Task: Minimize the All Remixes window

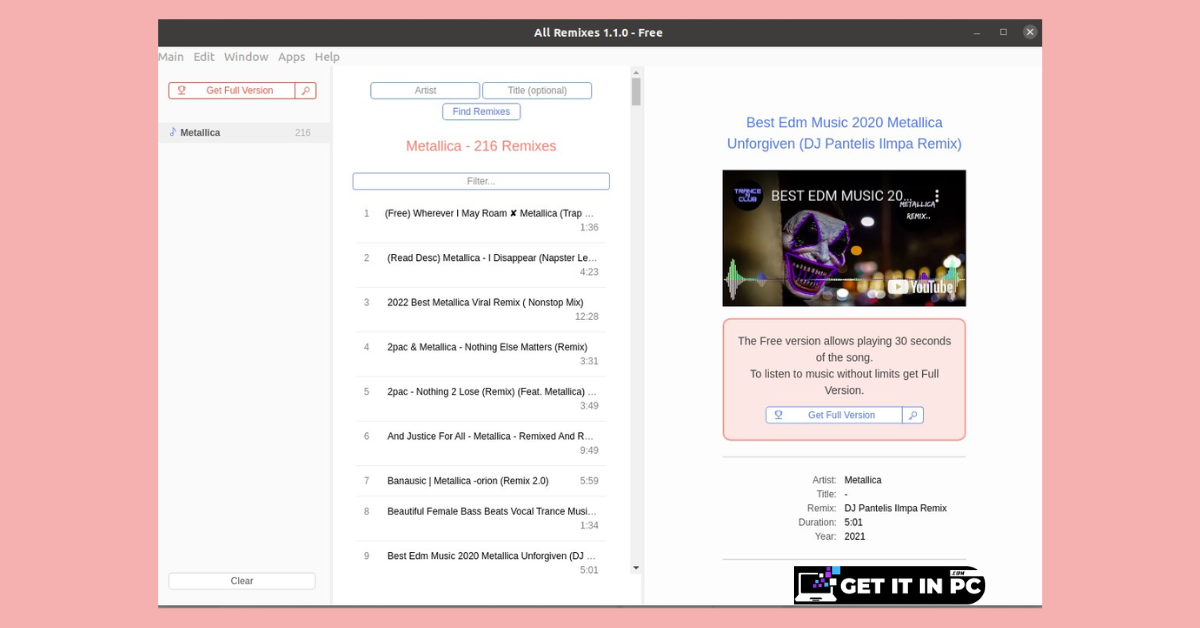Action: coord(977,32)
